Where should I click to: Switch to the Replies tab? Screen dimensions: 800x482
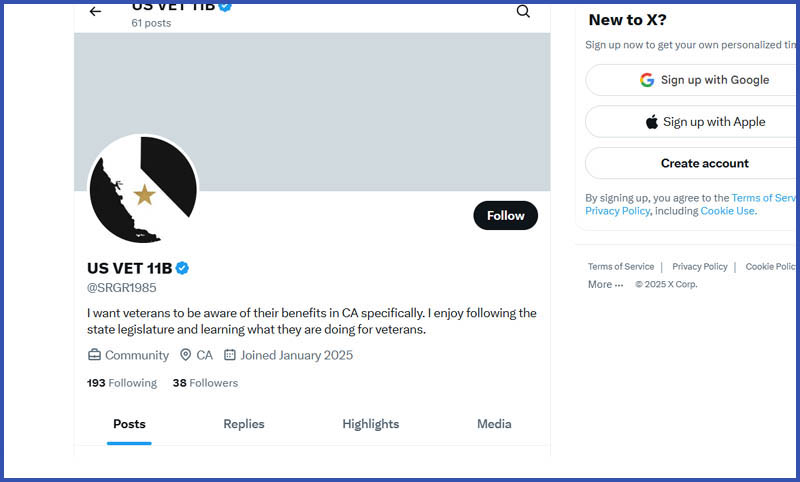(244, 424)
